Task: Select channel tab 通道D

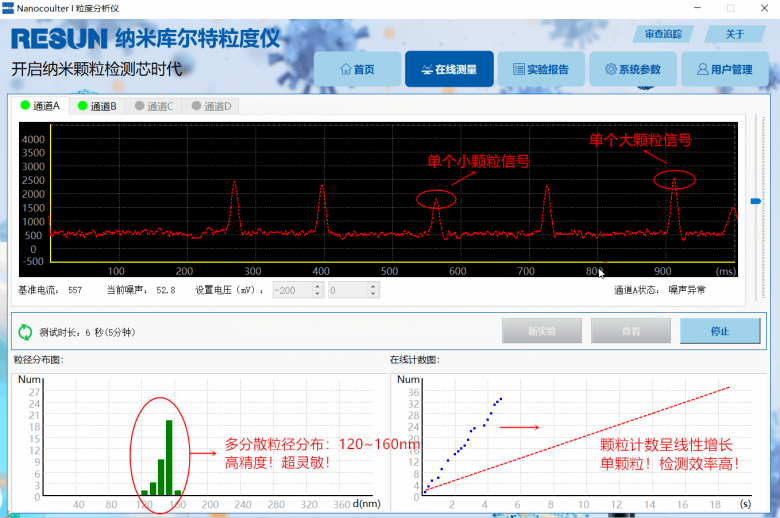Action: point(211,106)
